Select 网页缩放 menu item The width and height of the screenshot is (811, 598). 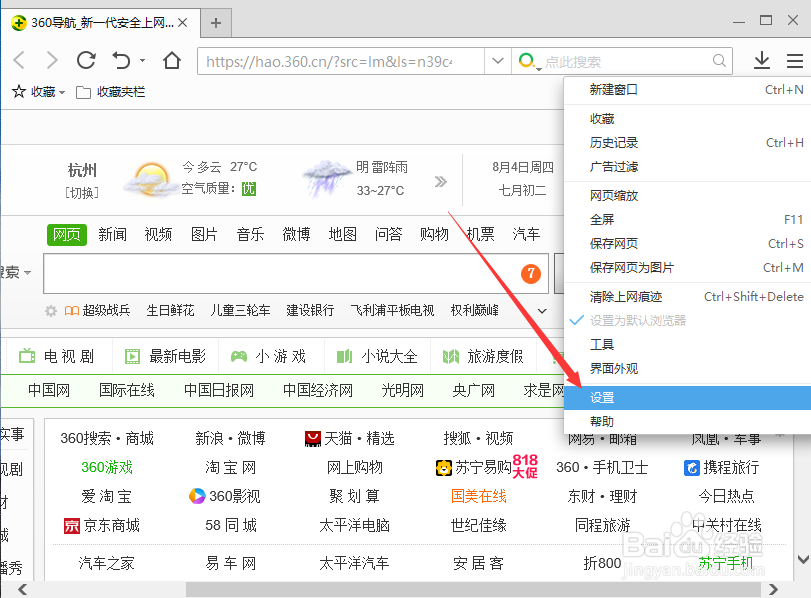(687, 196)
